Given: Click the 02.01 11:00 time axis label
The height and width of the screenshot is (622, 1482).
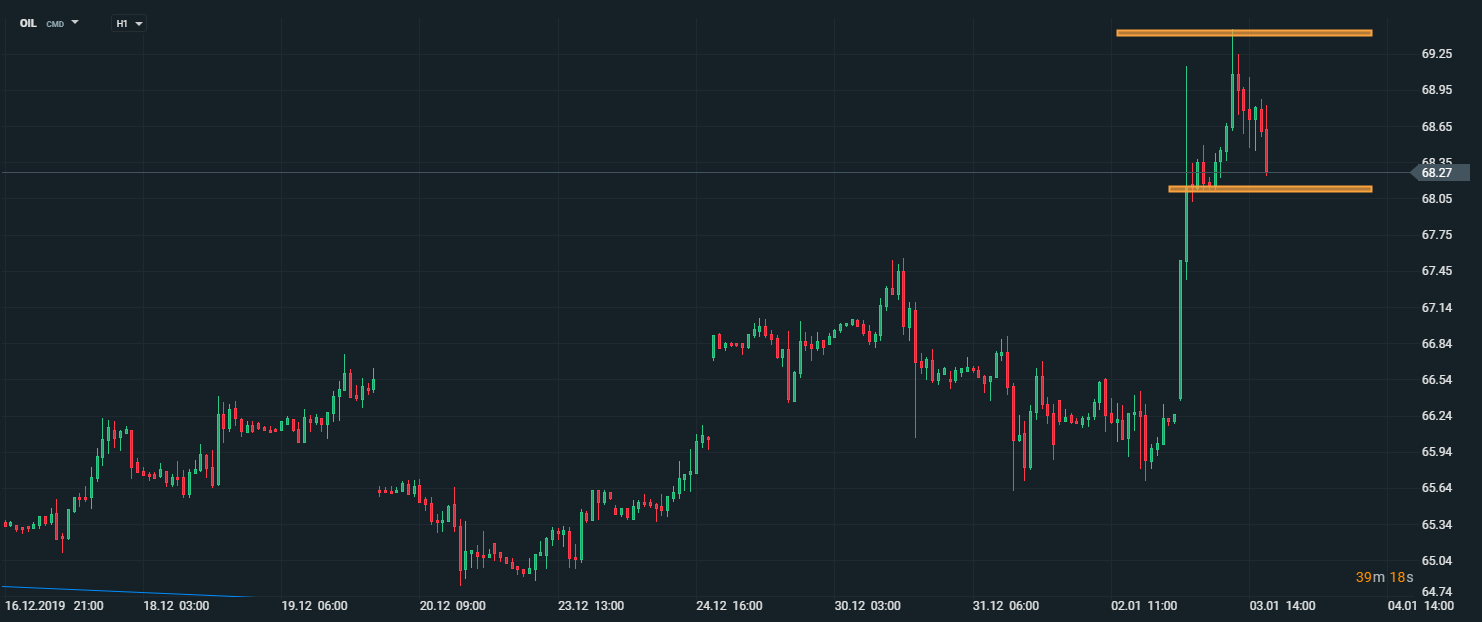Looking at the screenshot, I should 1146,606.
